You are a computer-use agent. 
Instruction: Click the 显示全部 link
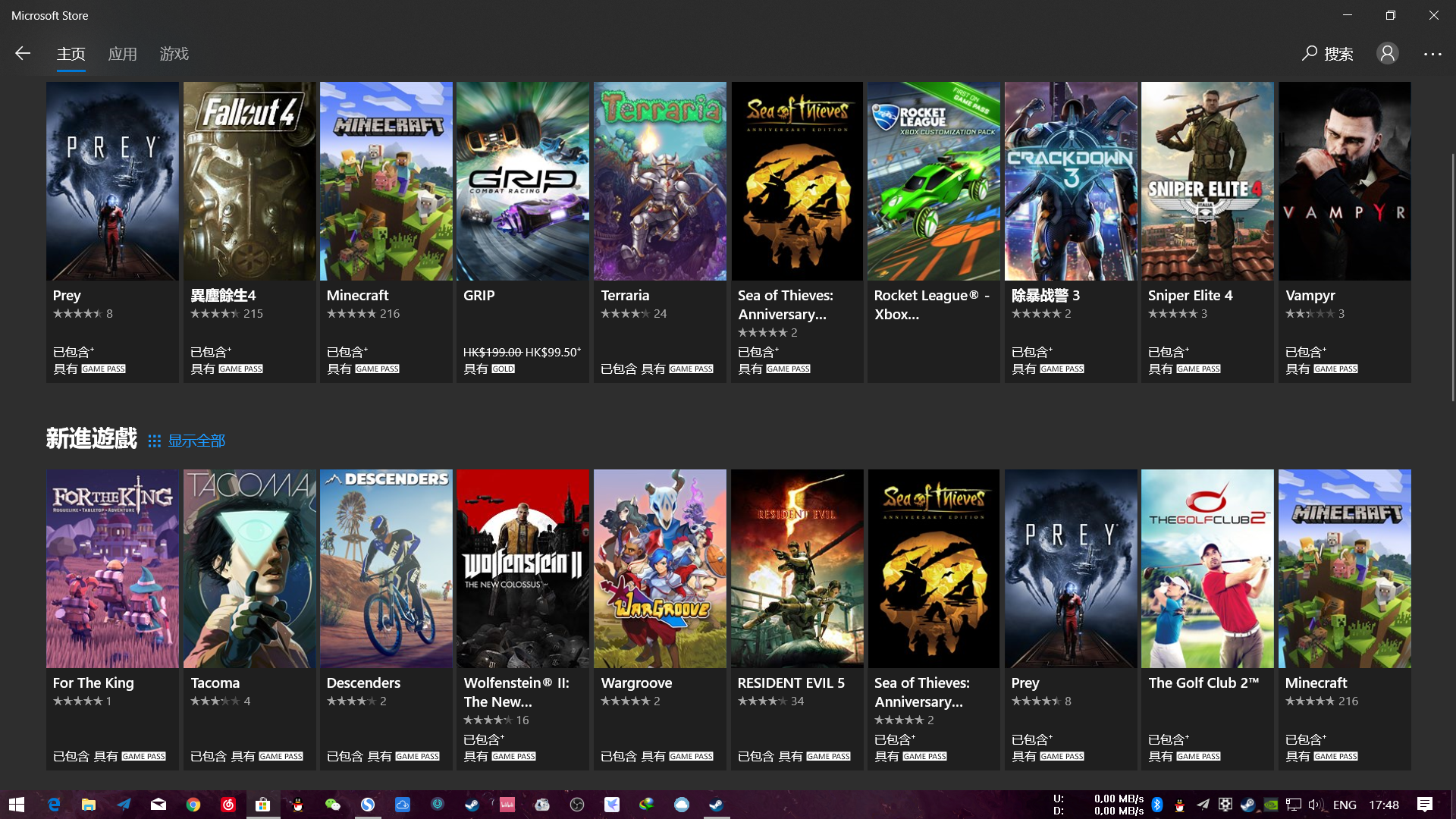[196, 441]
